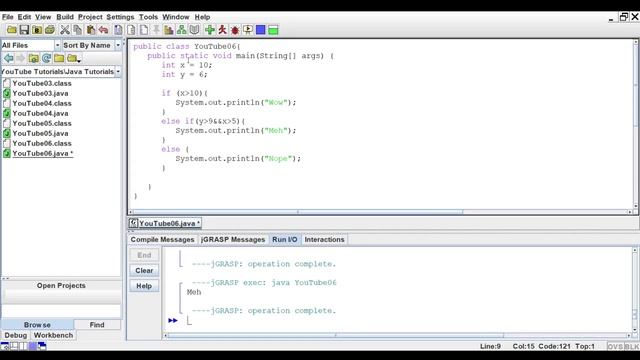Click the cascade windows icon at bottom-left
The width and height of the screenshot is (640, 360).
tap(42, 347)
